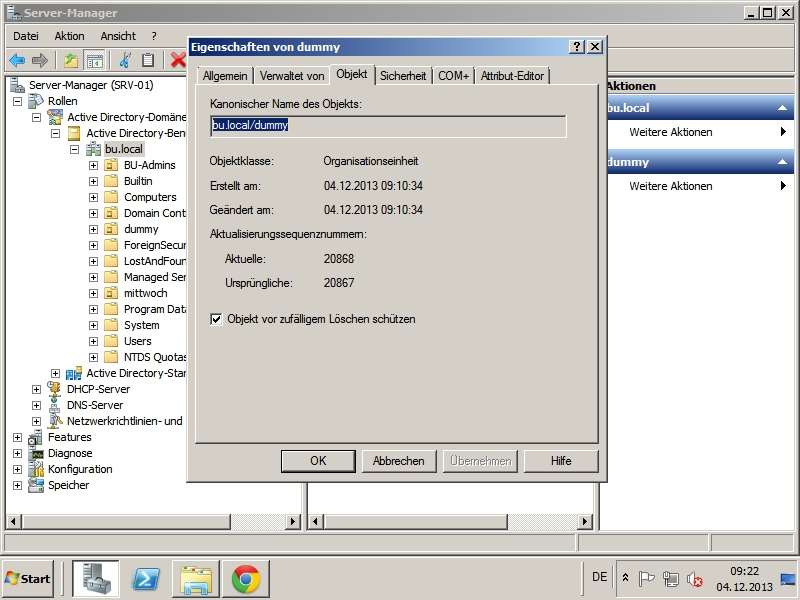Screen dimensions: 800x600
Task: Click the scissors cut icon
Action: tap(126, 60)
